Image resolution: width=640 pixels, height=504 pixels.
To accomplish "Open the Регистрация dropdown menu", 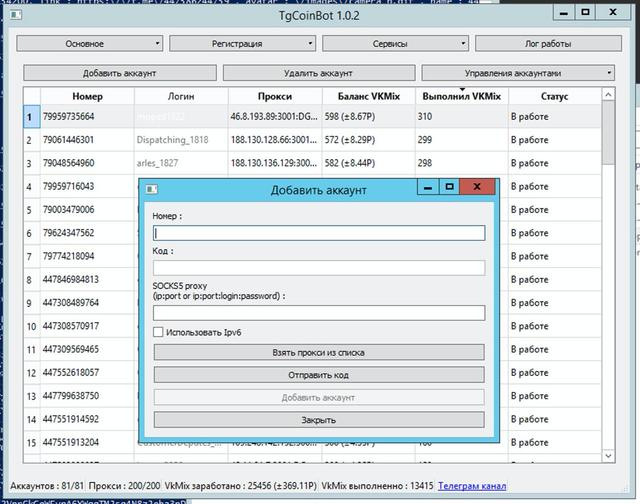I will [x=242, y=43].
